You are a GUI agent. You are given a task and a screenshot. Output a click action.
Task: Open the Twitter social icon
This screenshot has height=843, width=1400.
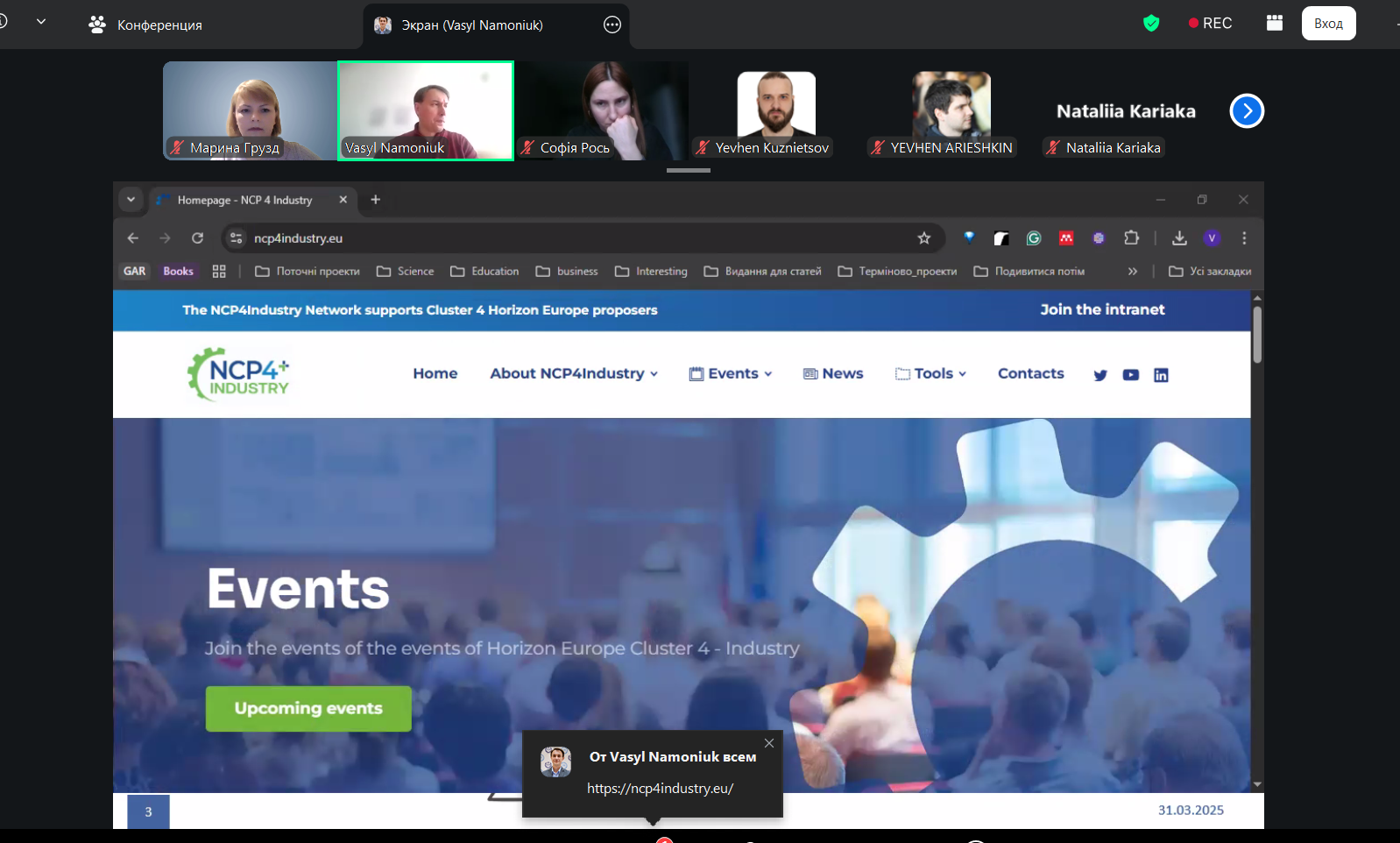(1100, 375)
